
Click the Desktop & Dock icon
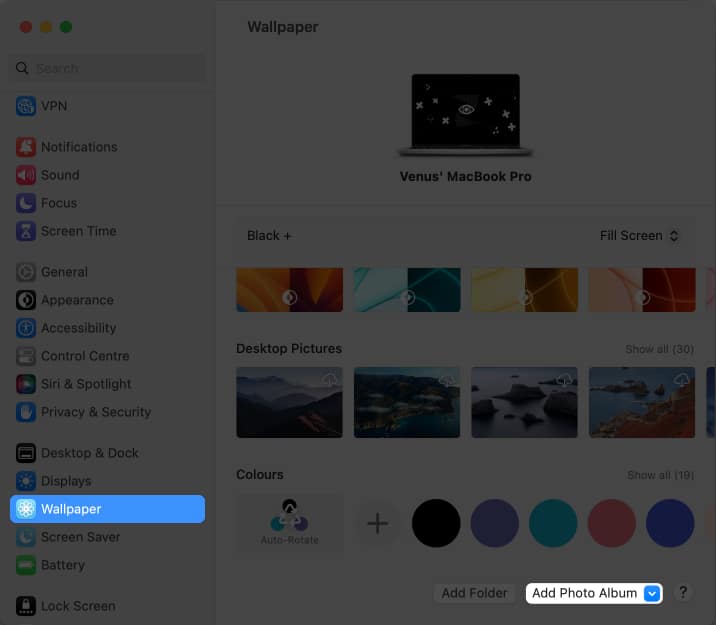(26, 453)
